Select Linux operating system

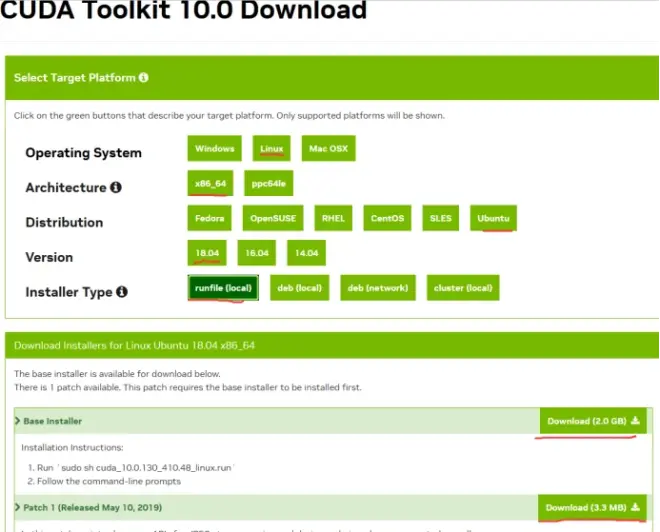pyautogui.click(x=271, y=148)
